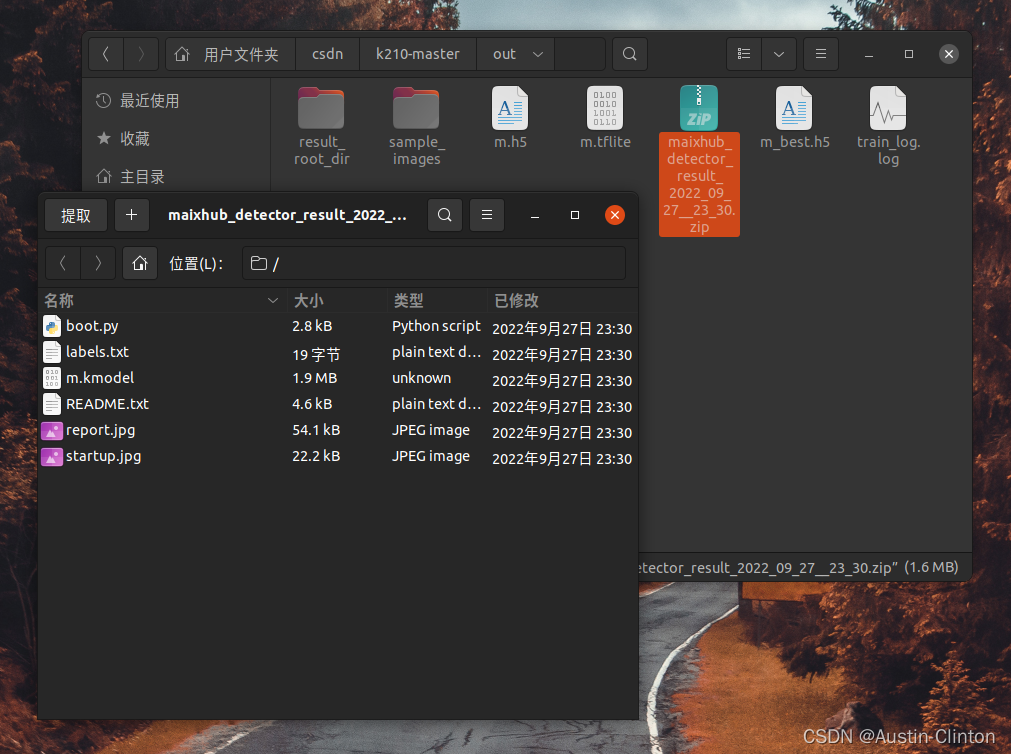Click the archive home location button

pos(140,263)
